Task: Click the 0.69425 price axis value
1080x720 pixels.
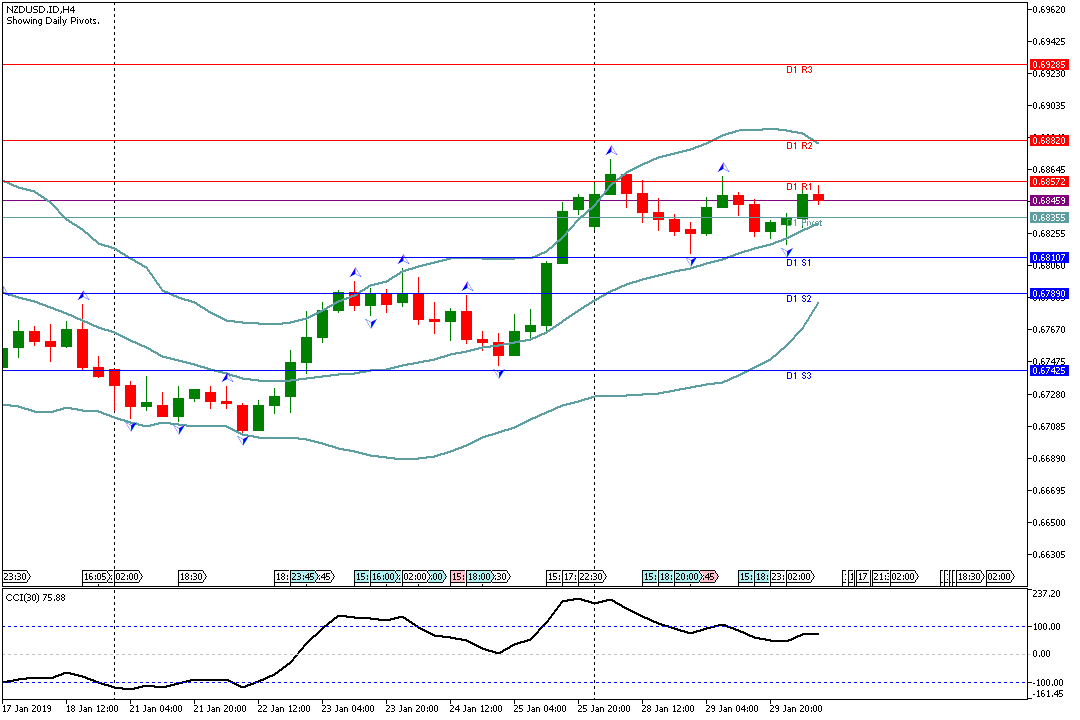Action: [x=1048, y=41]
